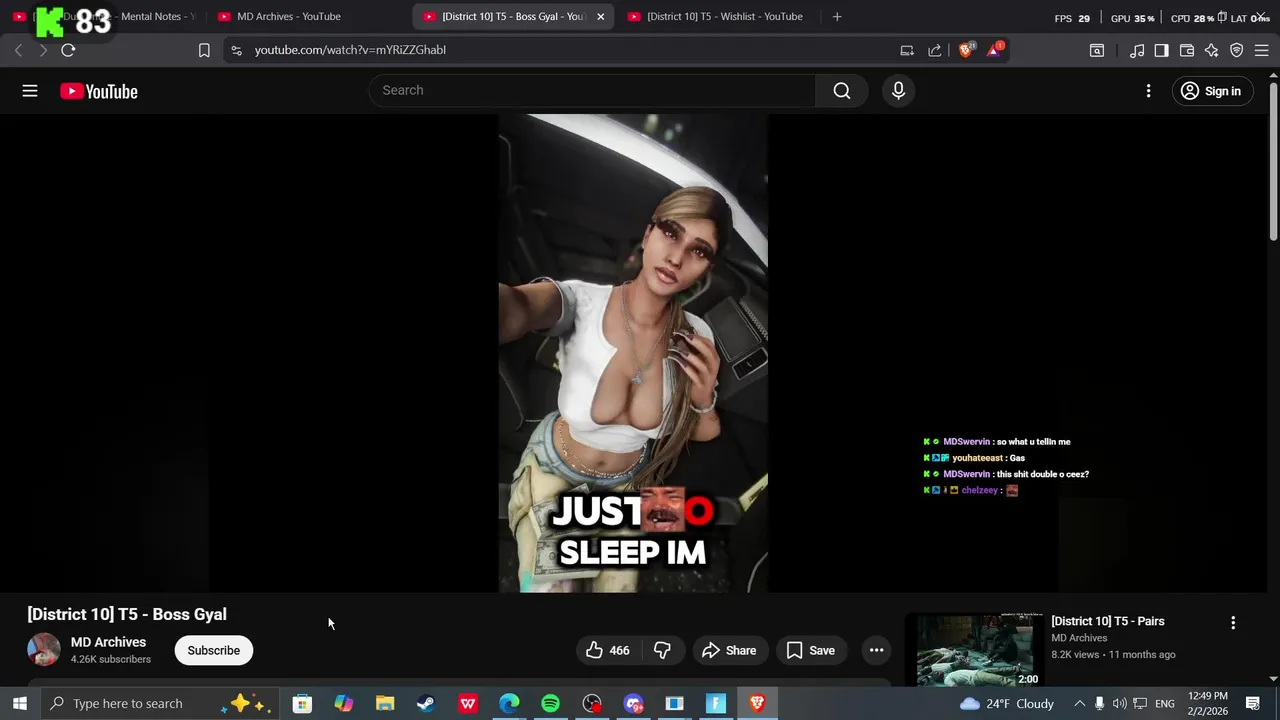Open more actions ellipsis under video
1280x720 pixels.
876,650
